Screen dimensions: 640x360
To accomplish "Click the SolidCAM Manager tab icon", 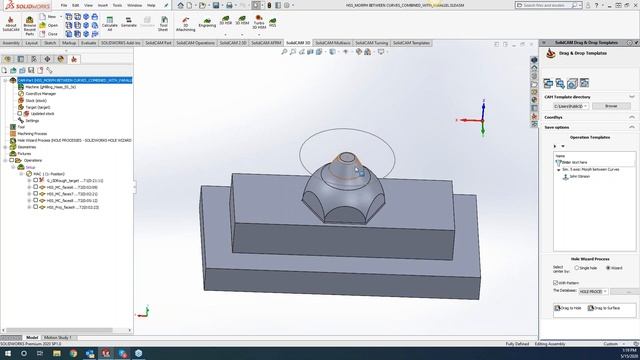I will coord(74,59).
